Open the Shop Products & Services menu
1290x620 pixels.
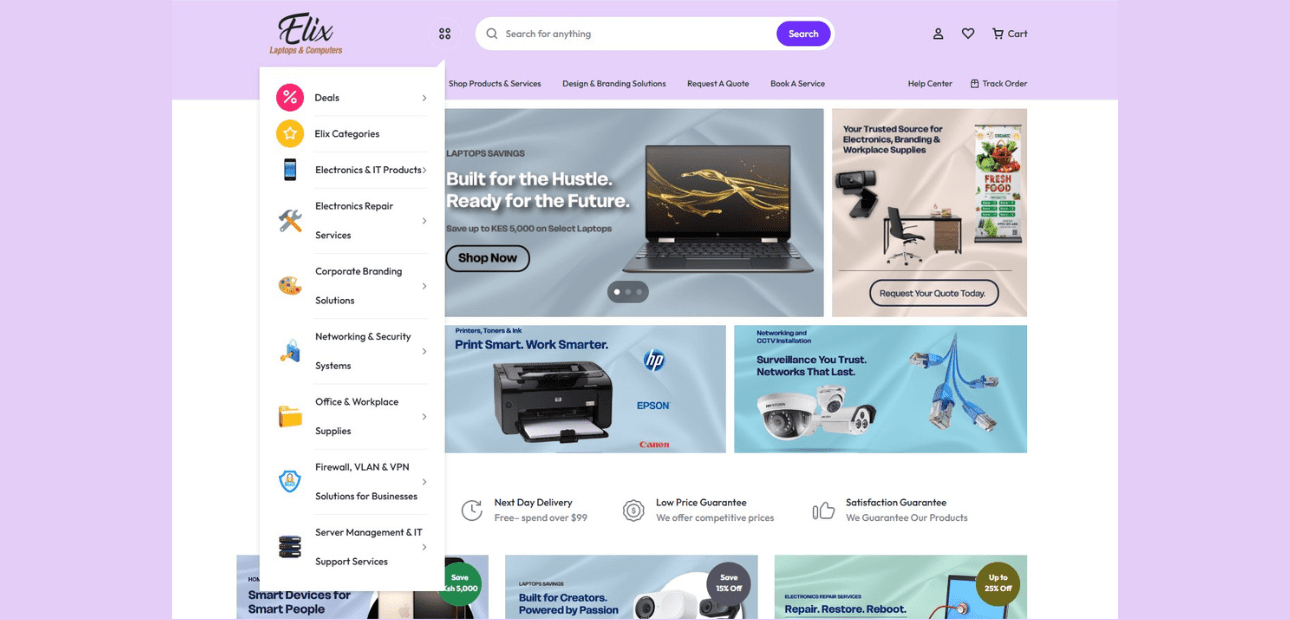(x=494, y=84)
